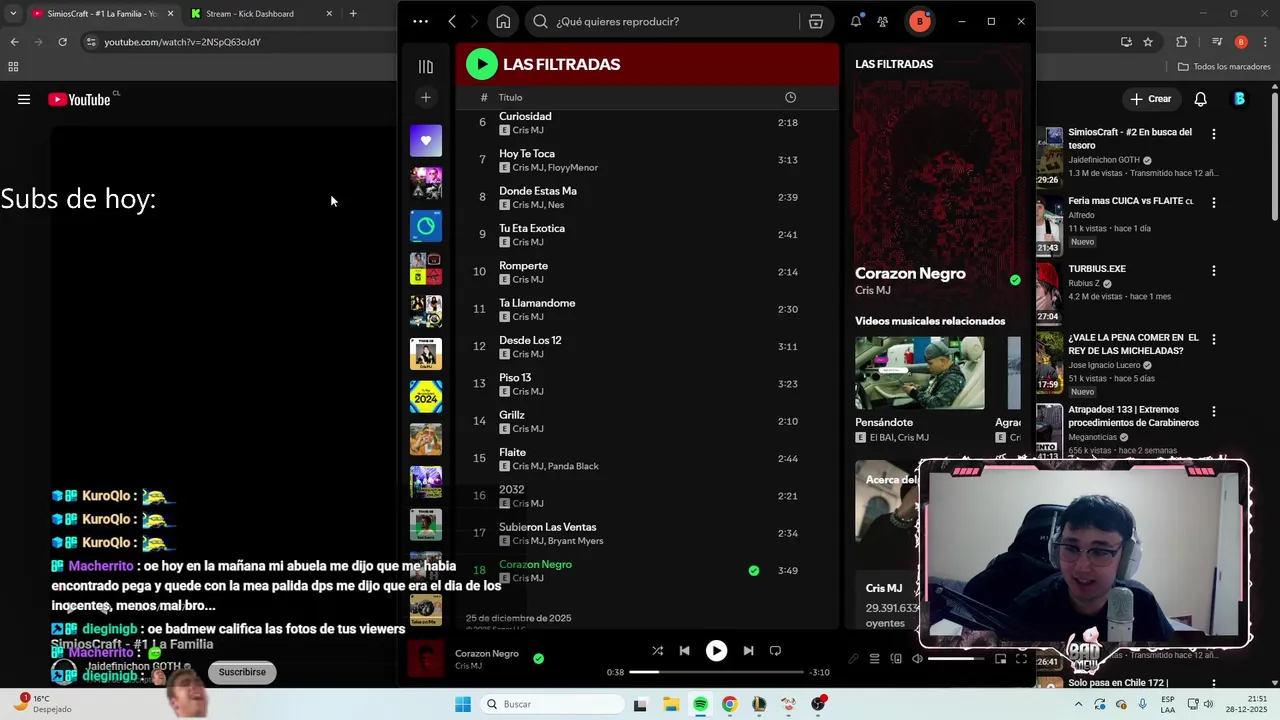1280x720 pixels.
Task: Play the LAS FILTRADAS playlist with the green button
Action: 481,64
